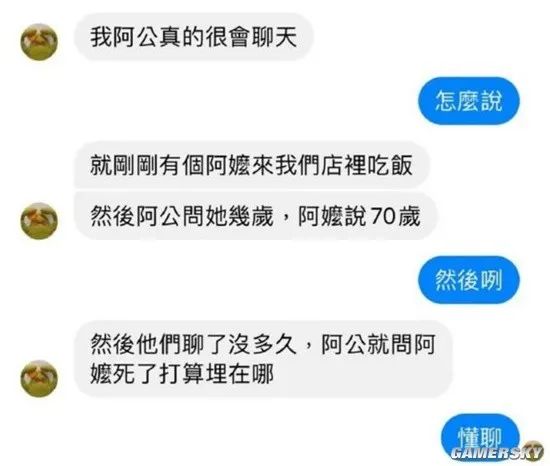Tap the blue 懂聊 reply bubble
The height and width of the screenshot is (466, 550).
click(x=480, y=437)
